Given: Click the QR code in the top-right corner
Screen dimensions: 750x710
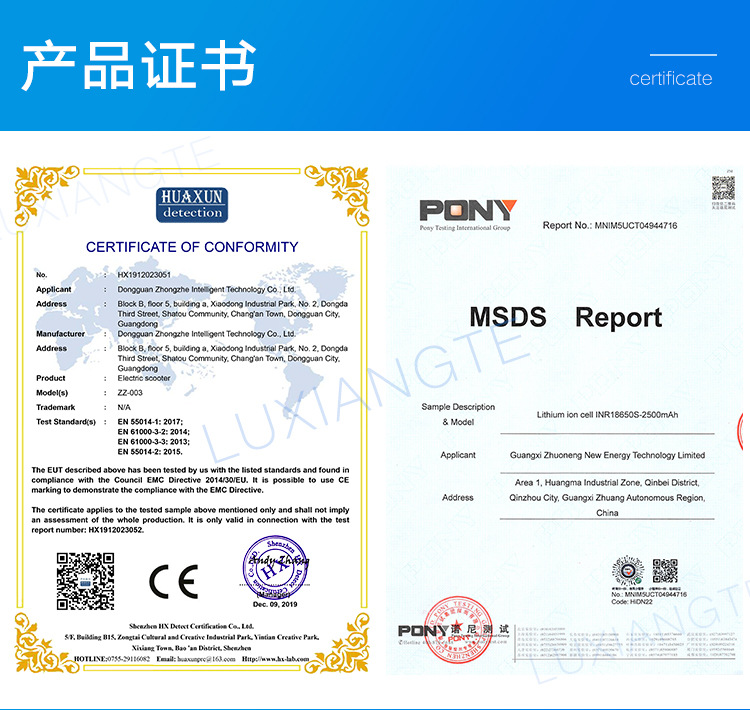Looking at the screenshot, I should coord(723,187).
